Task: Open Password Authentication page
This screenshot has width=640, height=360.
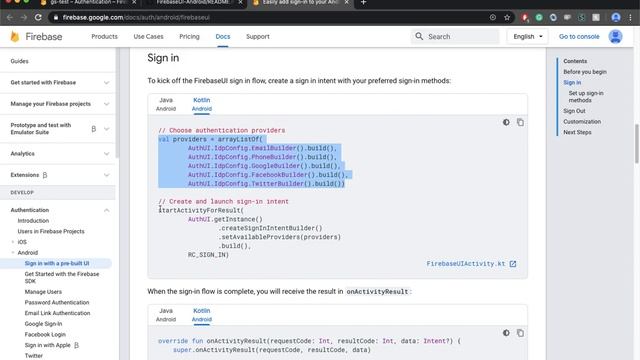Action: pyautogui.click(x=57, y=302)
